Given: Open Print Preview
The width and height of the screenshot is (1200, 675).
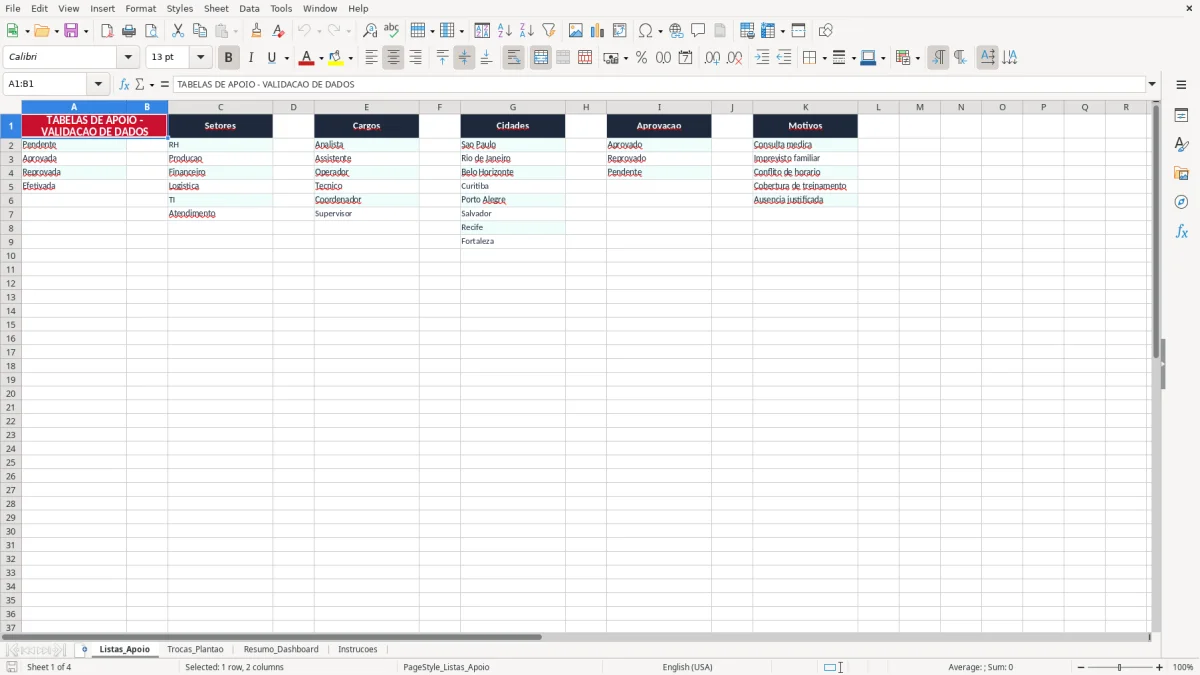Looking at the screenshot, I should (x=151, y=31).
